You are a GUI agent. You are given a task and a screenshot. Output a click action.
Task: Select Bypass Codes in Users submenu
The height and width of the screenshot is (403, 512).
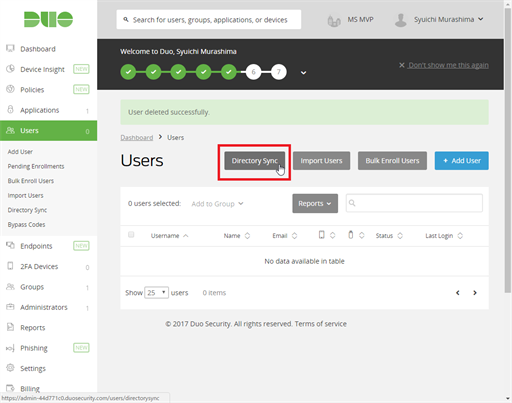point(26,225)
